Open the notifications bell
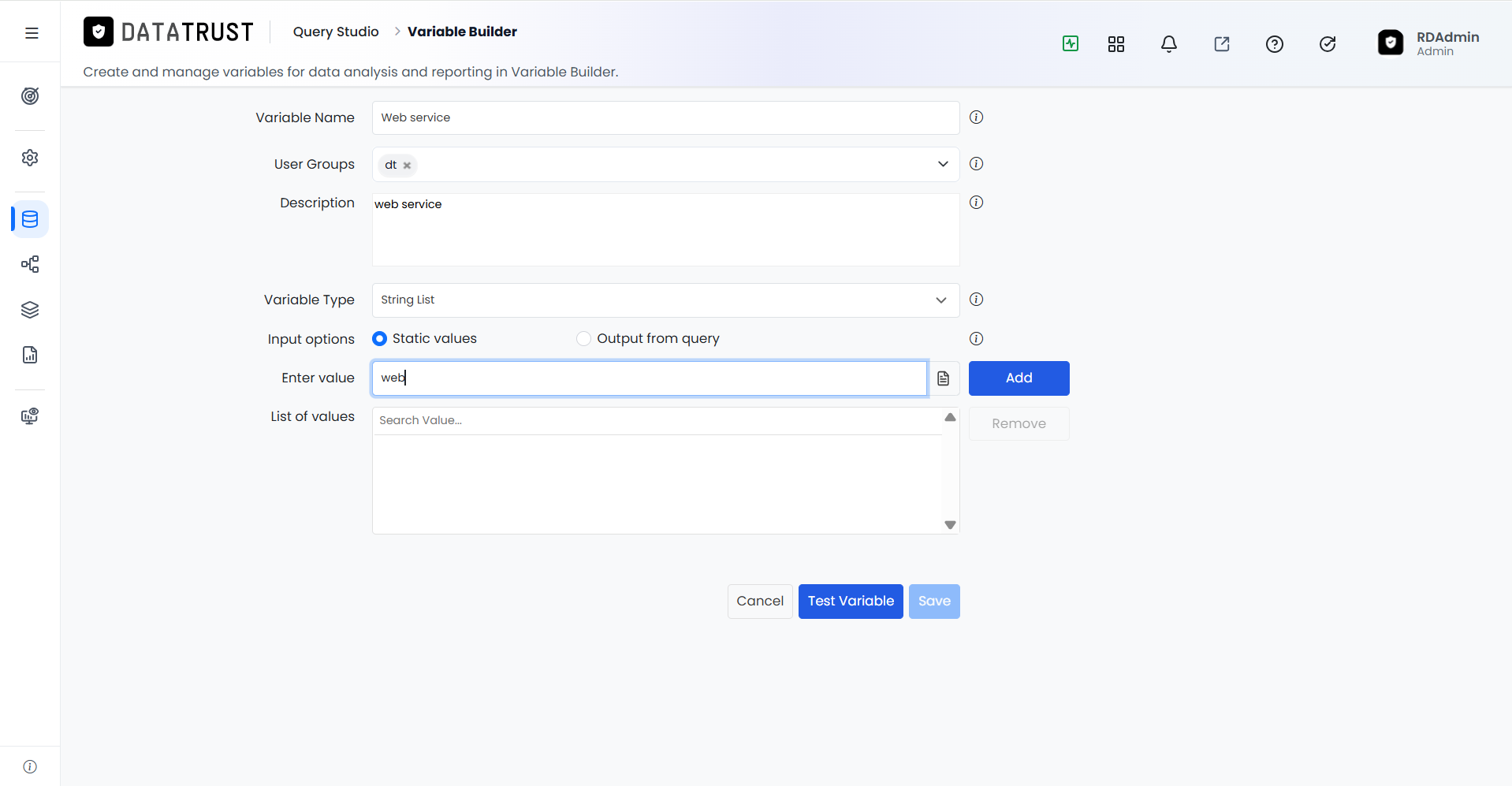The height and width of the screenshot is (786, 1512). (x=1169, y=44)
